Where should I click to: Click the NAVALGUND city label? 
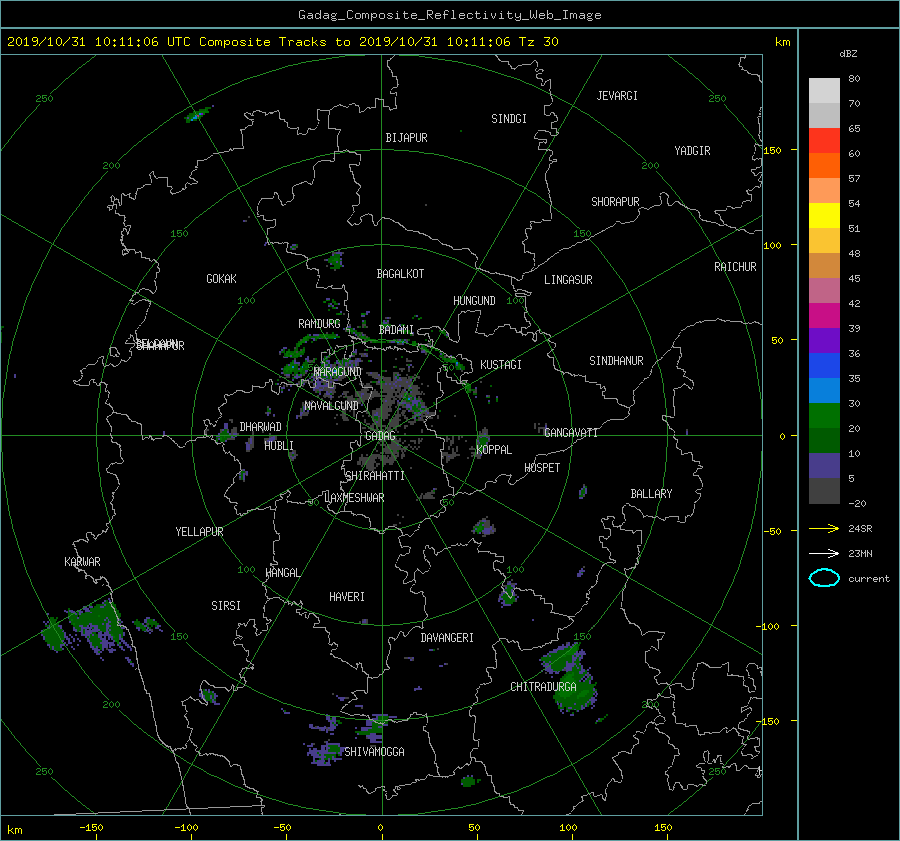331,406
